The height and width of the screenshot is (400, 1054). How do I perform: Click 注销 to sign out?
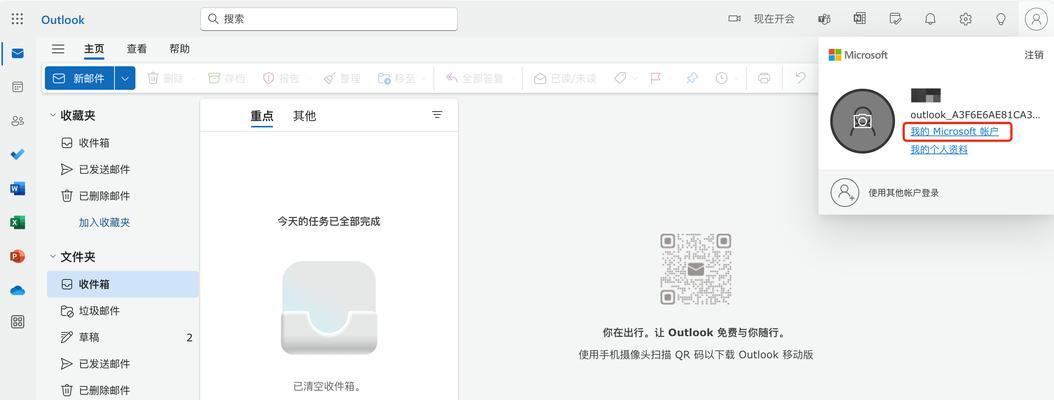(x=1034, y=55)
